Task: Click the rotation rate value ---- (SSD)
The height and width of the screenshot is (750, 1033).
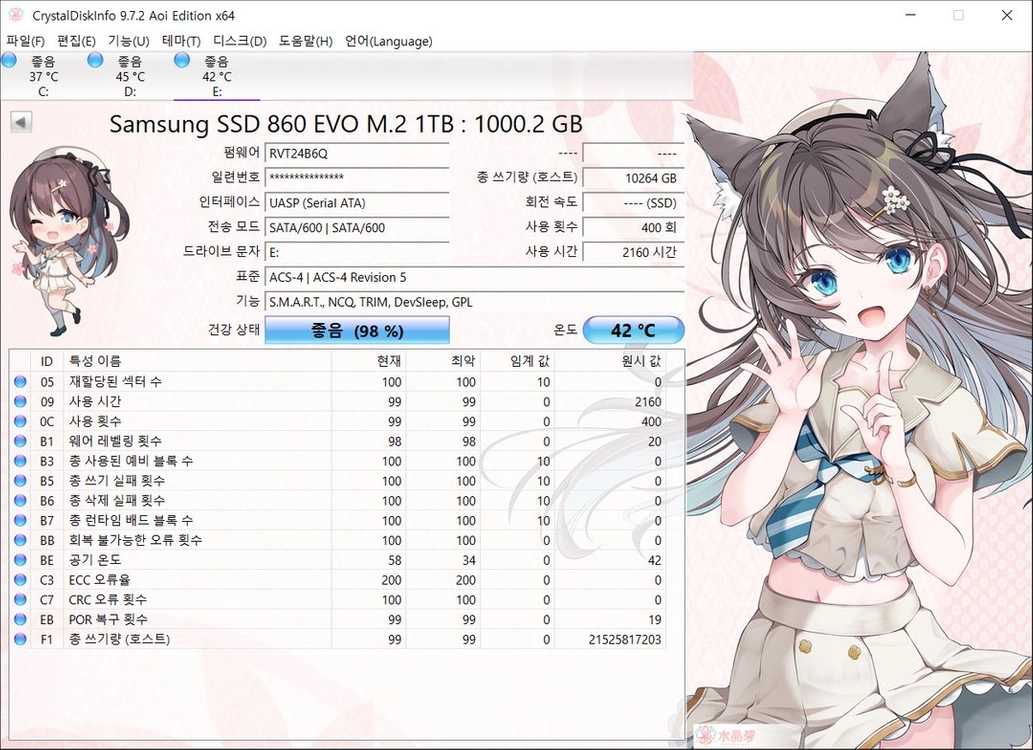Action: (x=634, y=203)
